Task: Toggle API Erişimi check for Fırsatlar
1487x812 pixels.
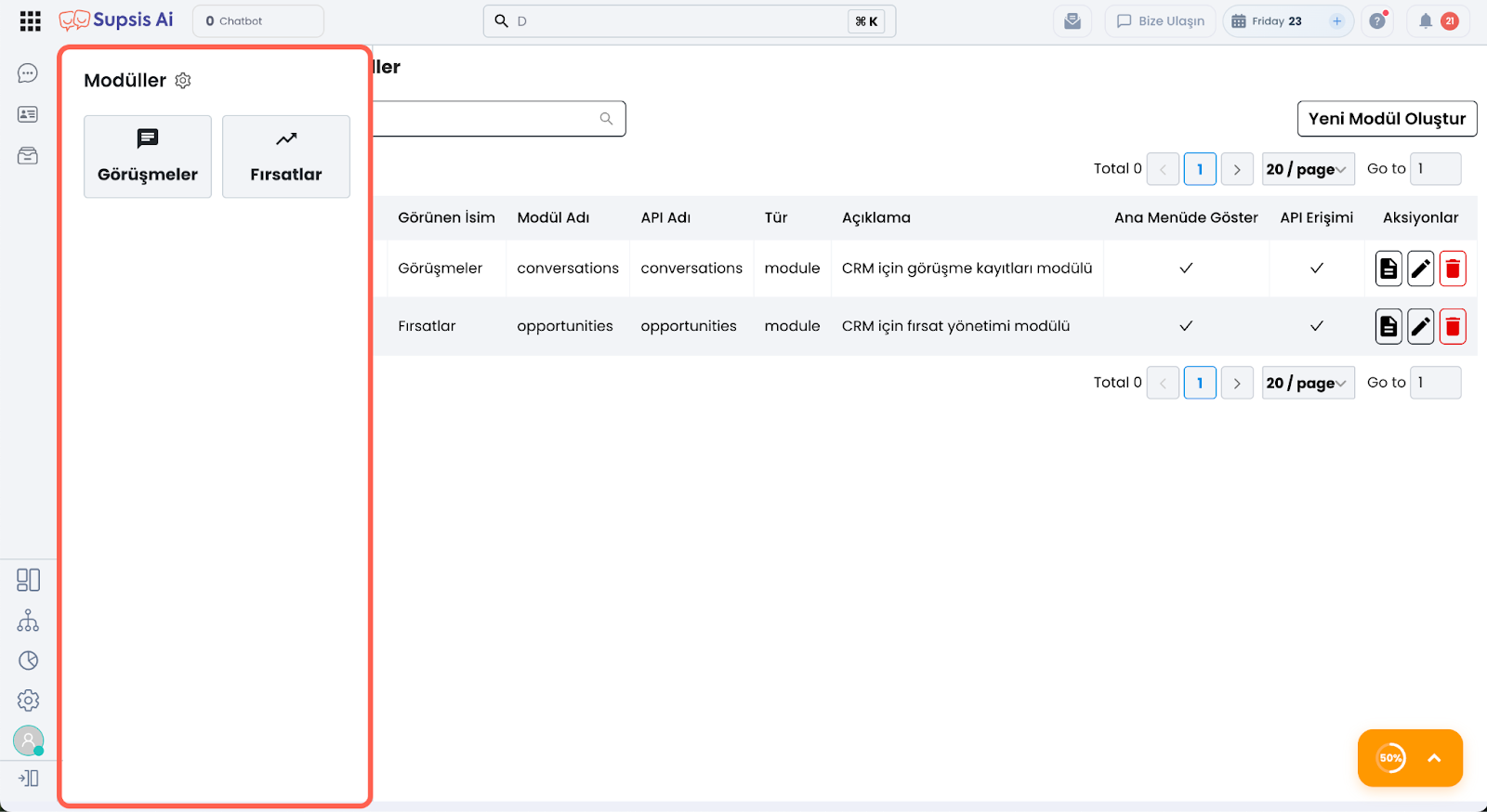Action: point(1316,326)
